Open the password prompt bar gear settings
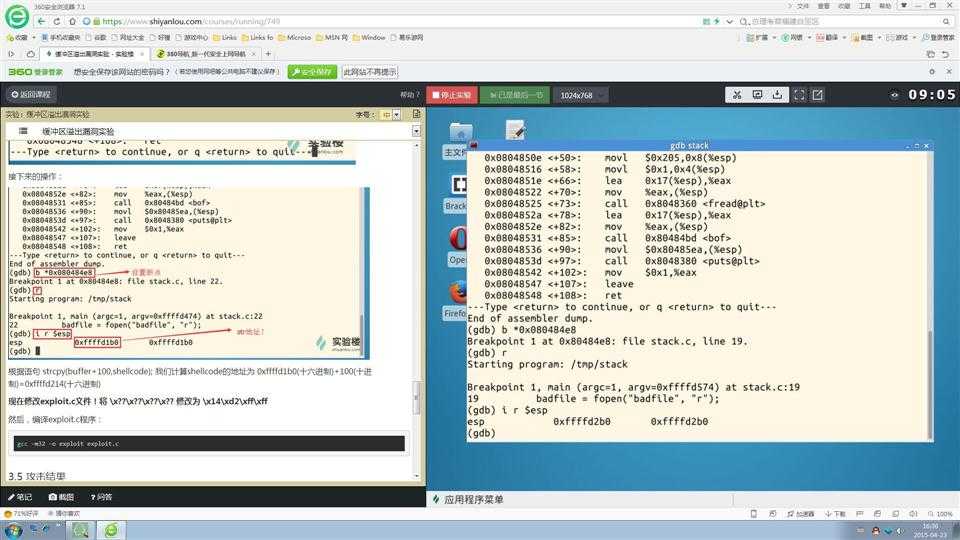Screen dimensions: 960x540 (932, 72)
